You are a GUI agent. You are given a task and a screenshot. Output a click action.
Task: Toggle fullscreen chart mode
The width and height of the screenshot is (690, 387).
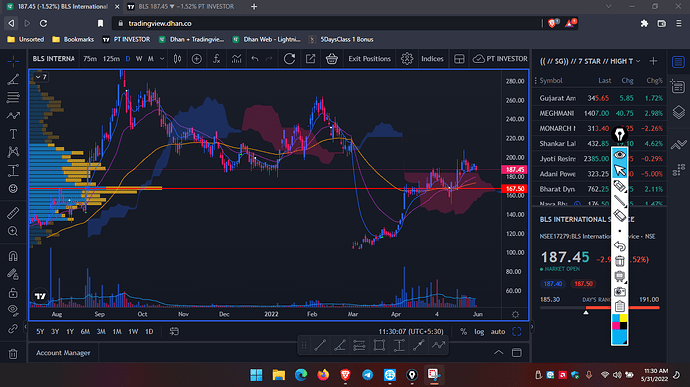pyautogui.click(x=517, y=332)
